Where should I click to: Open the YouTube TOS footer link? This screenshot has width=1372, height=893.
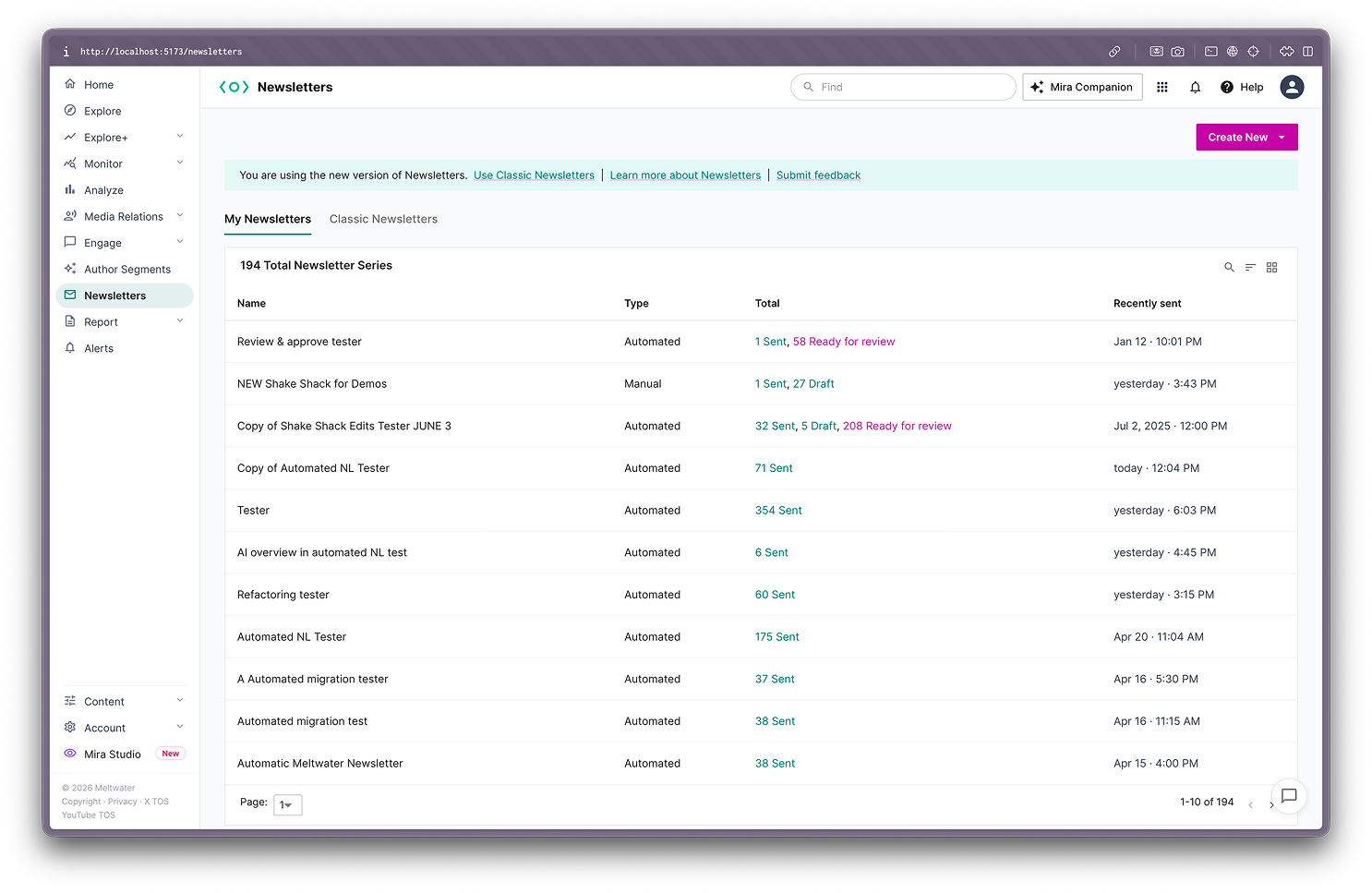pyautogui.click(x=89, y=815)
